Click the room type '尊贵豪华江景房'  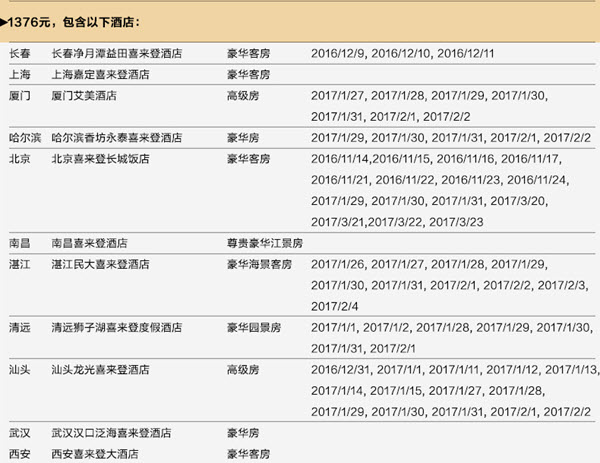(265, 243)
